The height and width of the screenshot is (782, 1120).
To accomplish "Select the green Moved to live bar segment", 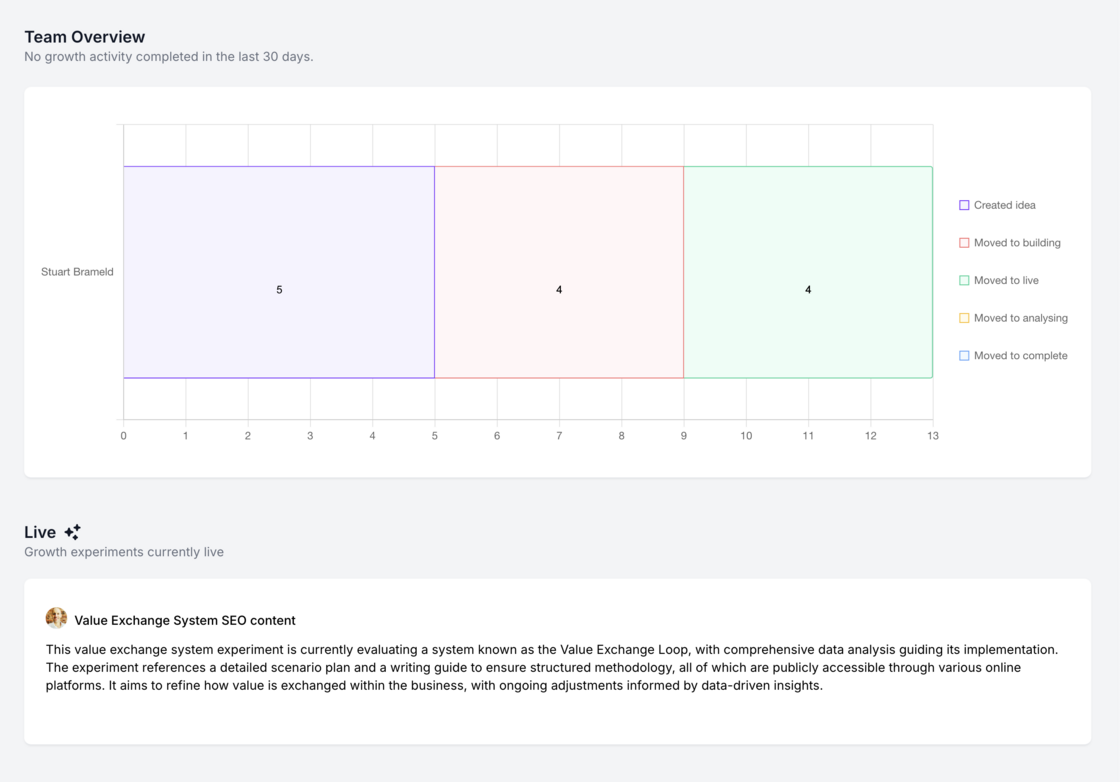I will pos(808,272).
